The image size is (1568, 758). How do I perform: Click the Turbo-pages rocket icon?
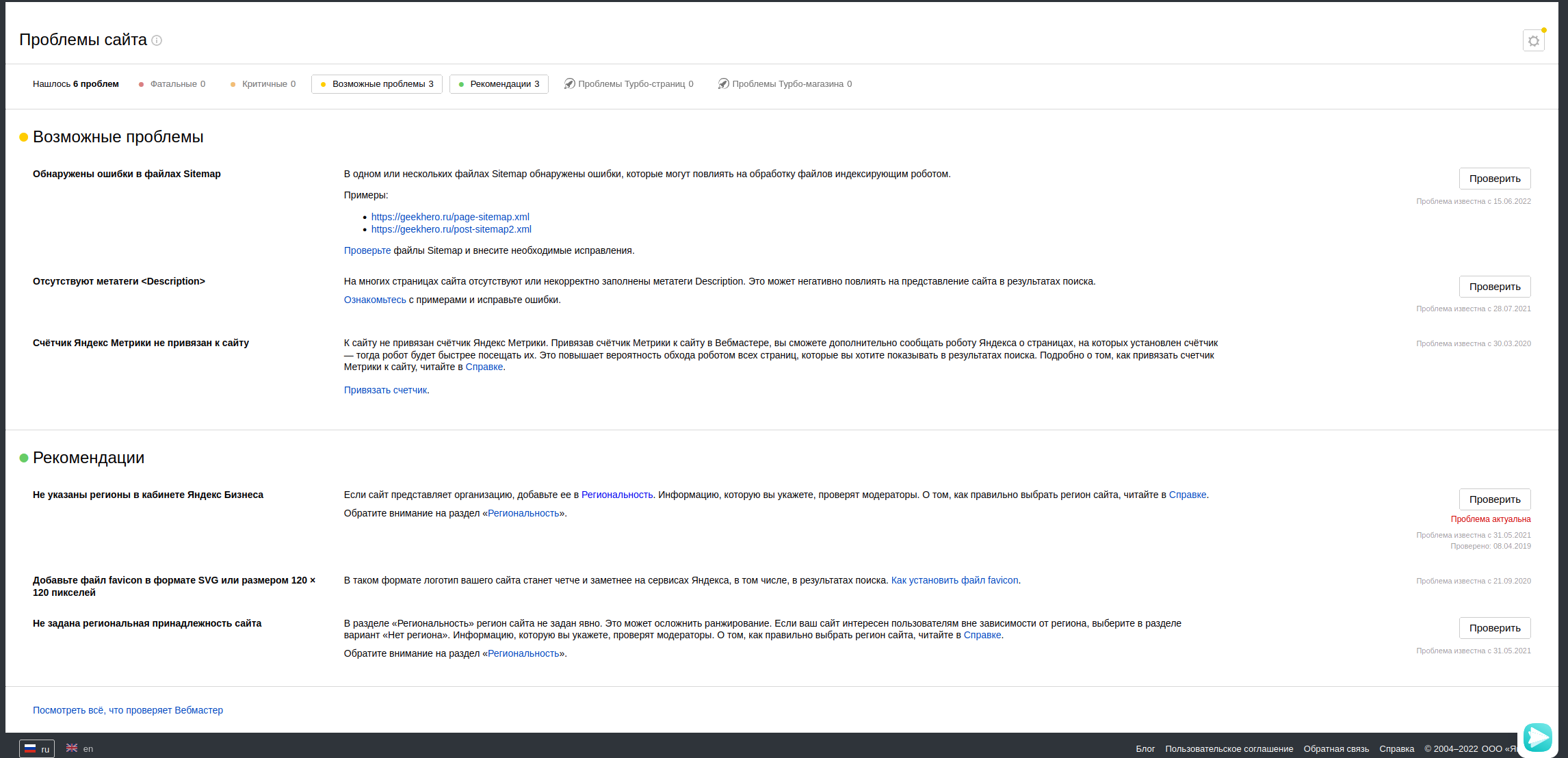click(569, 84)
